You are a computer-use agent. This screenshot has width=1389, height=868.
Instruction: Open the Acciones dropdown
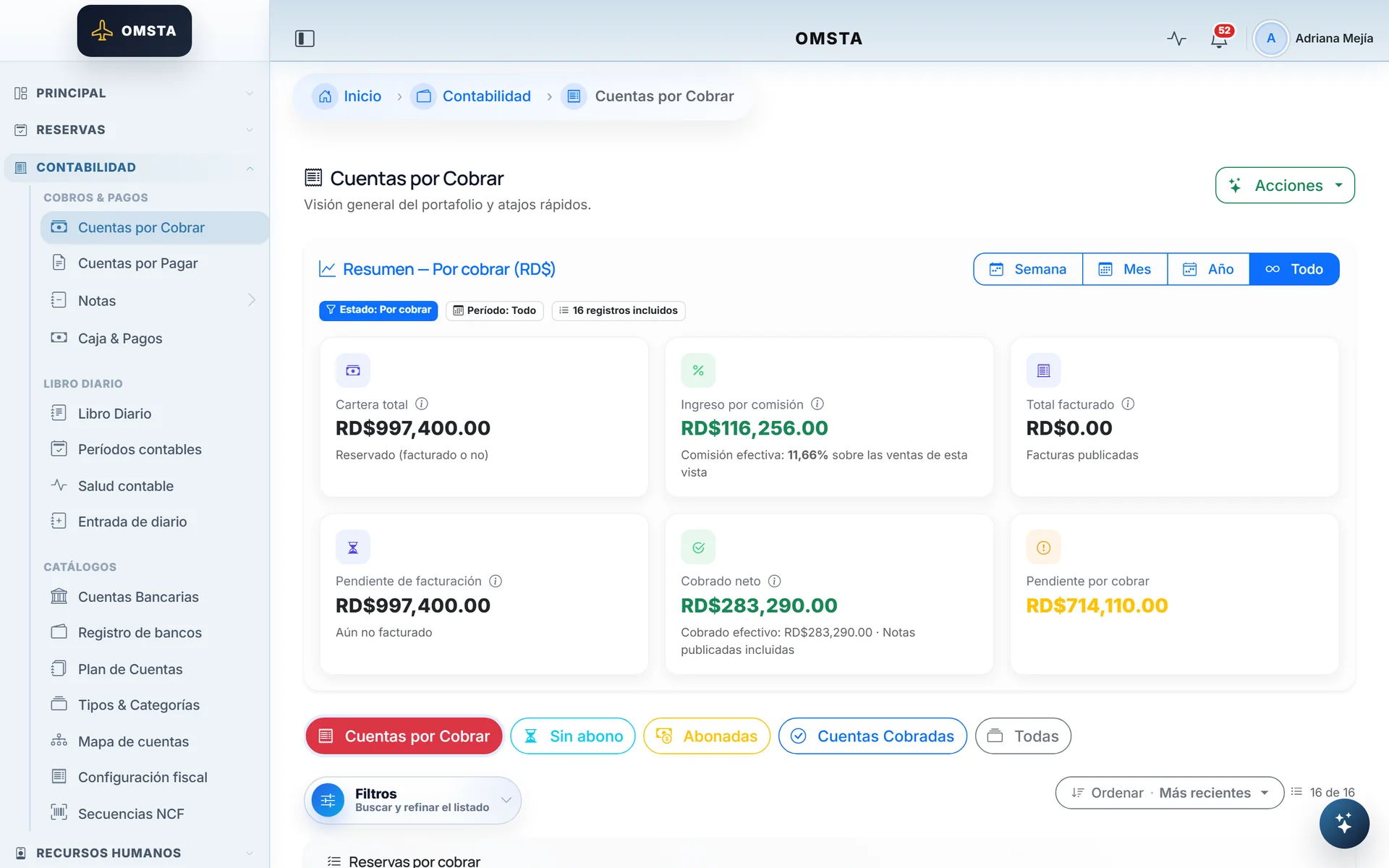point(1285,185)
